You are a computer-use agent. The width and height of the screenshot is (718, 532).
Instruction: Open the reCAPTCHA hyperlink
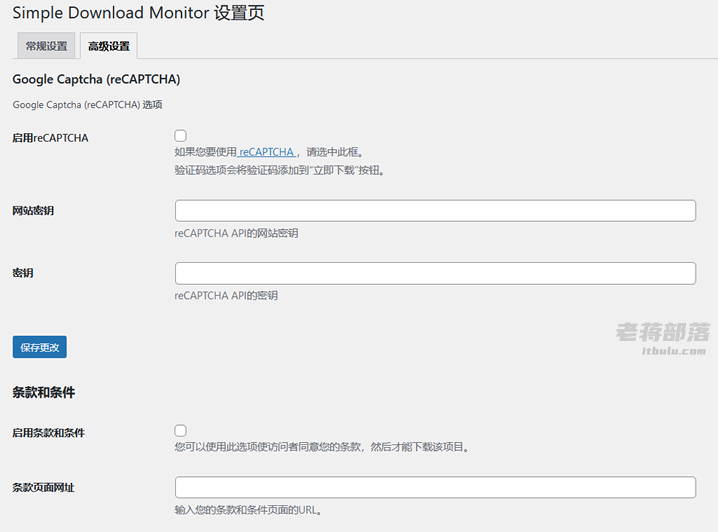(267, 152)
